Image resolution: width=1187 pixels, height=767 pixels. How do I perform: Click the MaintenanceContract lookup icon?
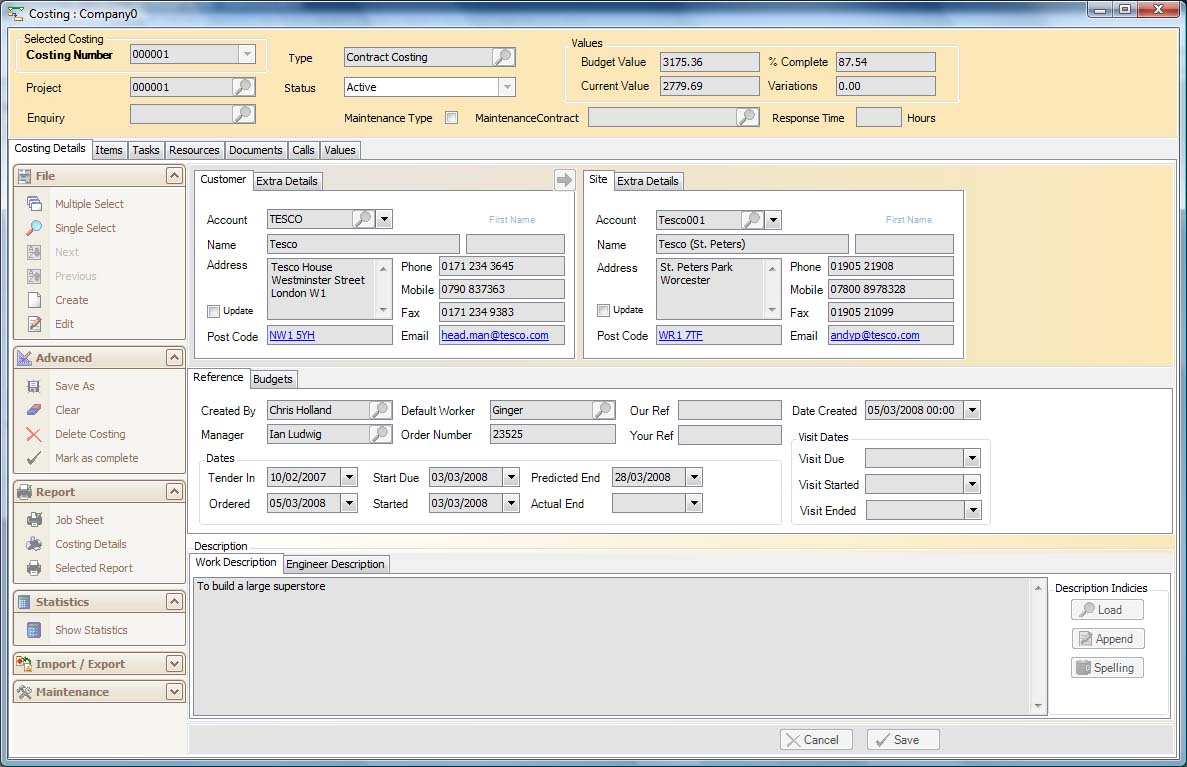click(747, 117)
